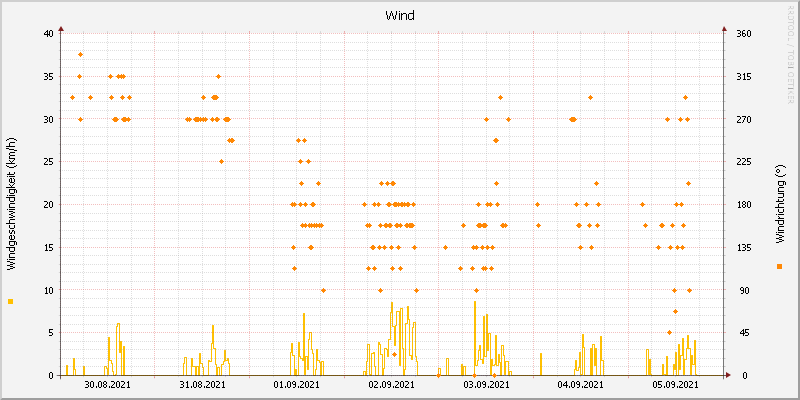Click the orange wind direction legend square

pos(779,266)
